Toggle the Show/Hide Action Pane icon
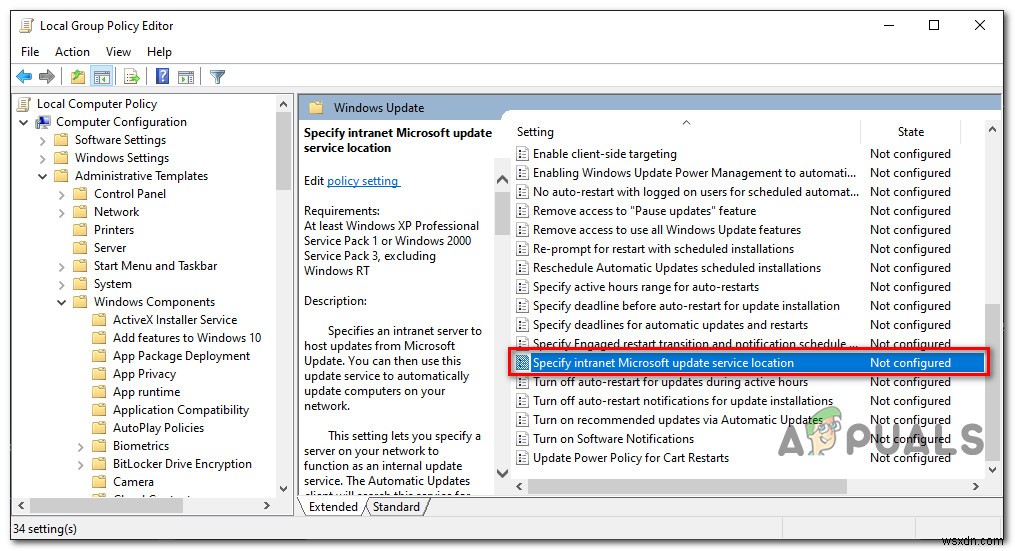 point(186,77)
